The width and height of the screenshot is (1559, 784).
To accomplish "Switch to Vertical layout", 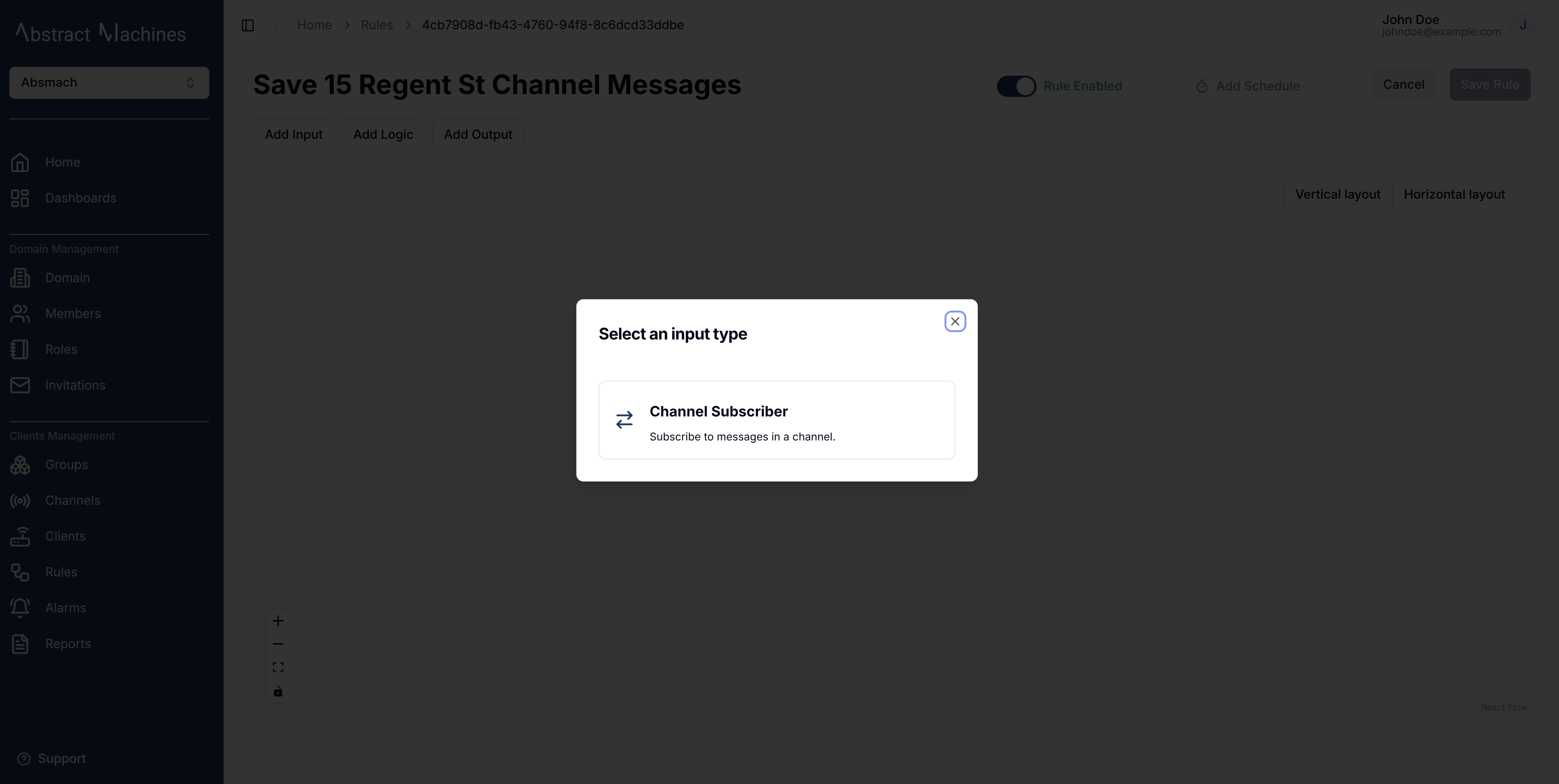I will [1337, 195].
